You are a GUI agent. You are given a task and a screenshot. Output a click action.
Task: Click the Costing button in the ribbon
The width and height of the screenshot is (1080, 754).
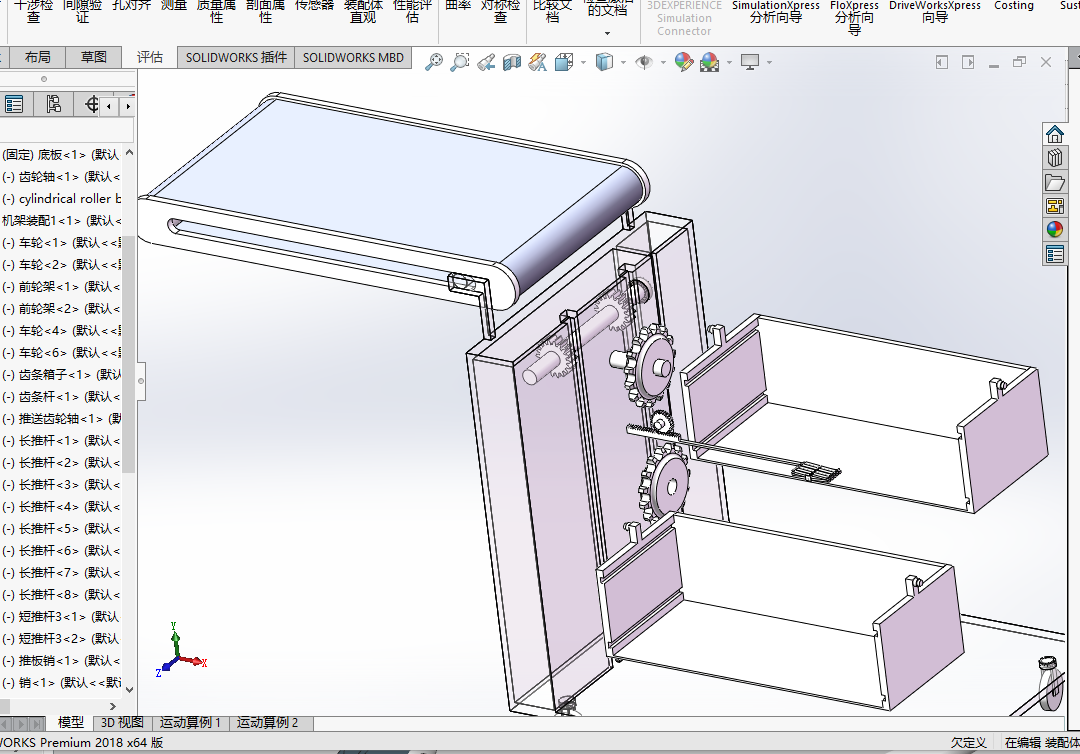pyautogui.click(x=1013, y=6)
